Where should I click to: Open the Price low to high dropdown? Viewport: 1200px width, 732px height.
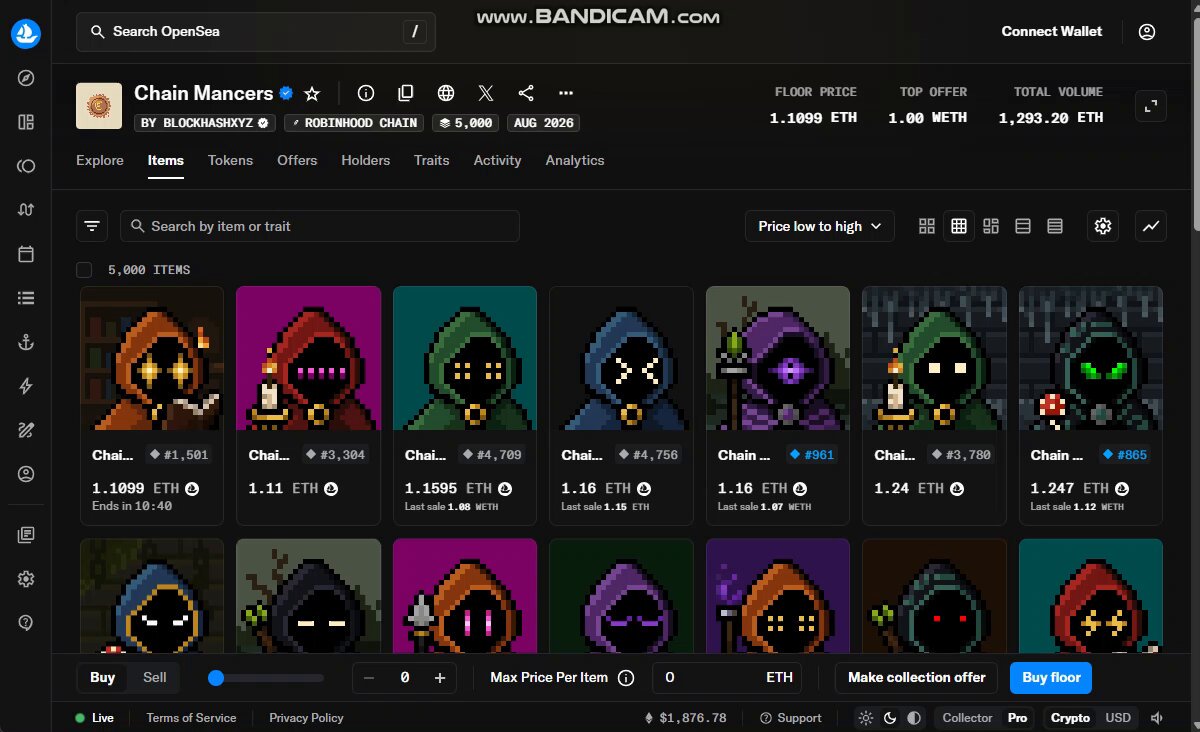tap(820, 226)
